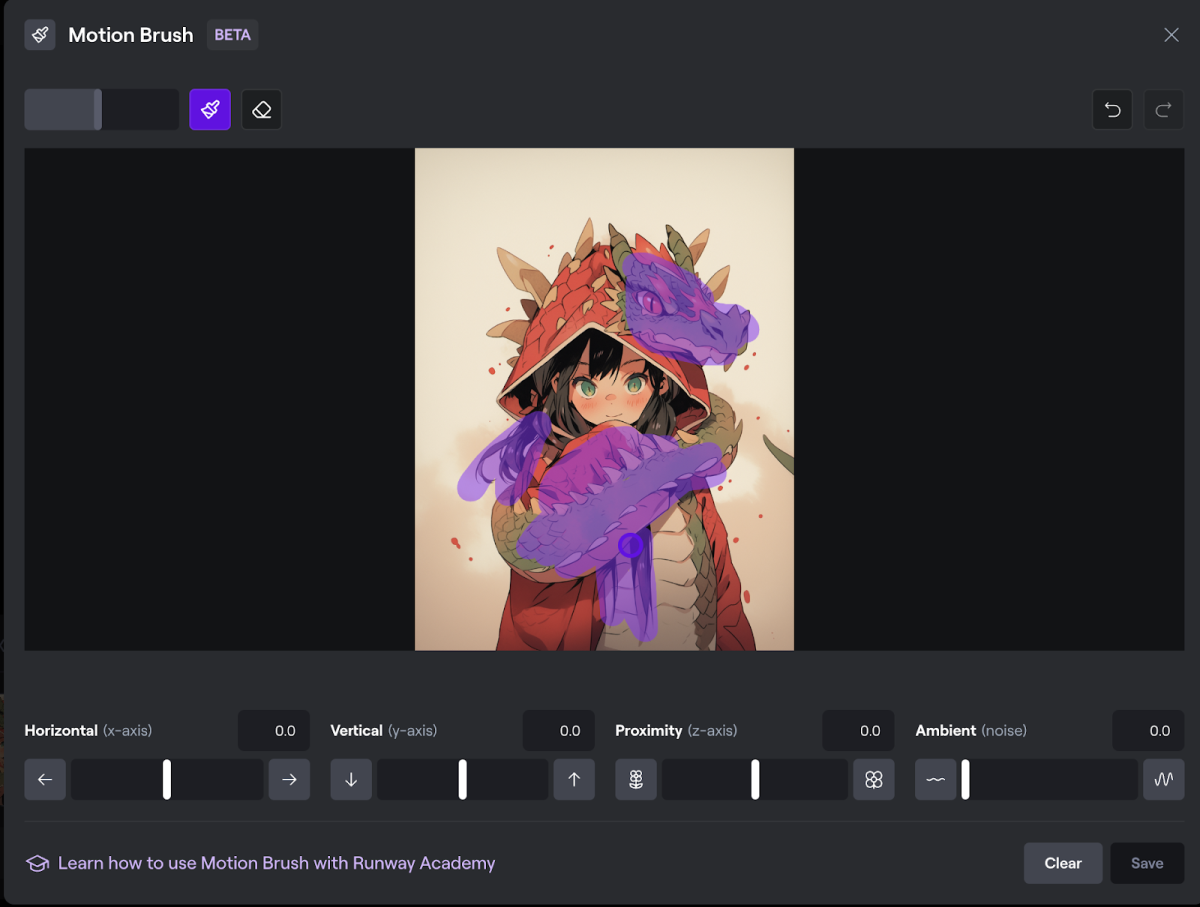This screenshot has width=1200, height=907.
Task: Click the high Ambient noise wave icon
Action: (x=1164, y=780)
